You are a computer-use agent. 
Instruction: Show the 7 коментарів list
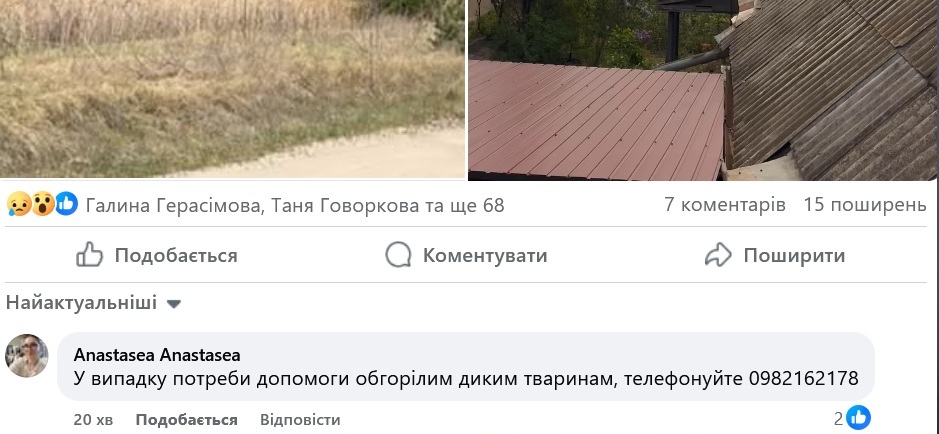coord(725,205)
